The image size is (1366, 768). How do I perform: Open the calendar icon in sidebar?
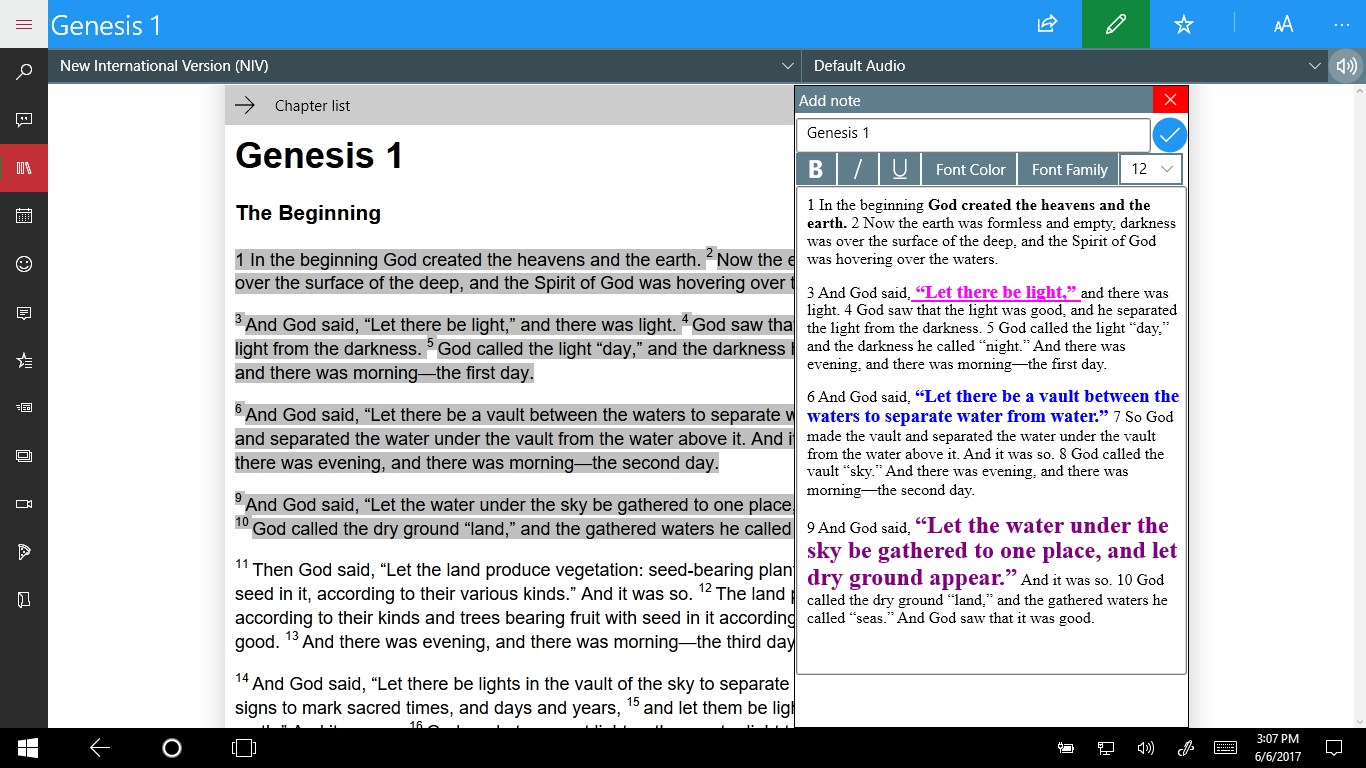24,216
